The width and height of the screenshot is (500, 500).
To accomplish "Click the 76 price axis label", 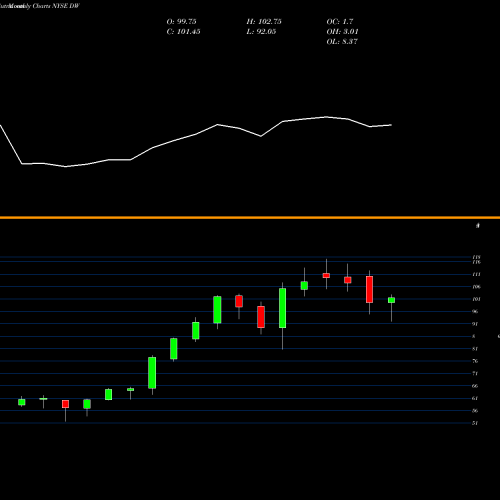I will coord(475,361).
